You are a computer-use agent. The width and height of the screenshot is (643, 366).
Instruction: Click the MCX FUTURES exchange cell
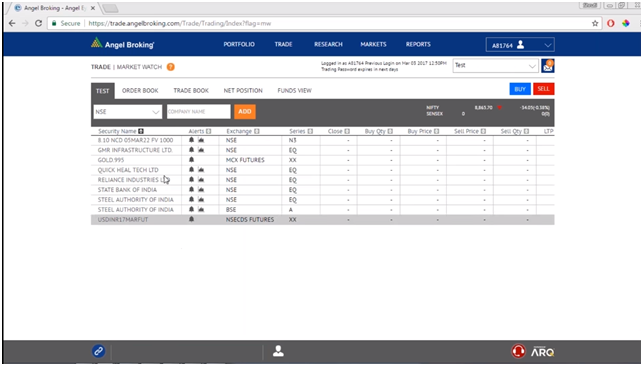tap(245, 160)
